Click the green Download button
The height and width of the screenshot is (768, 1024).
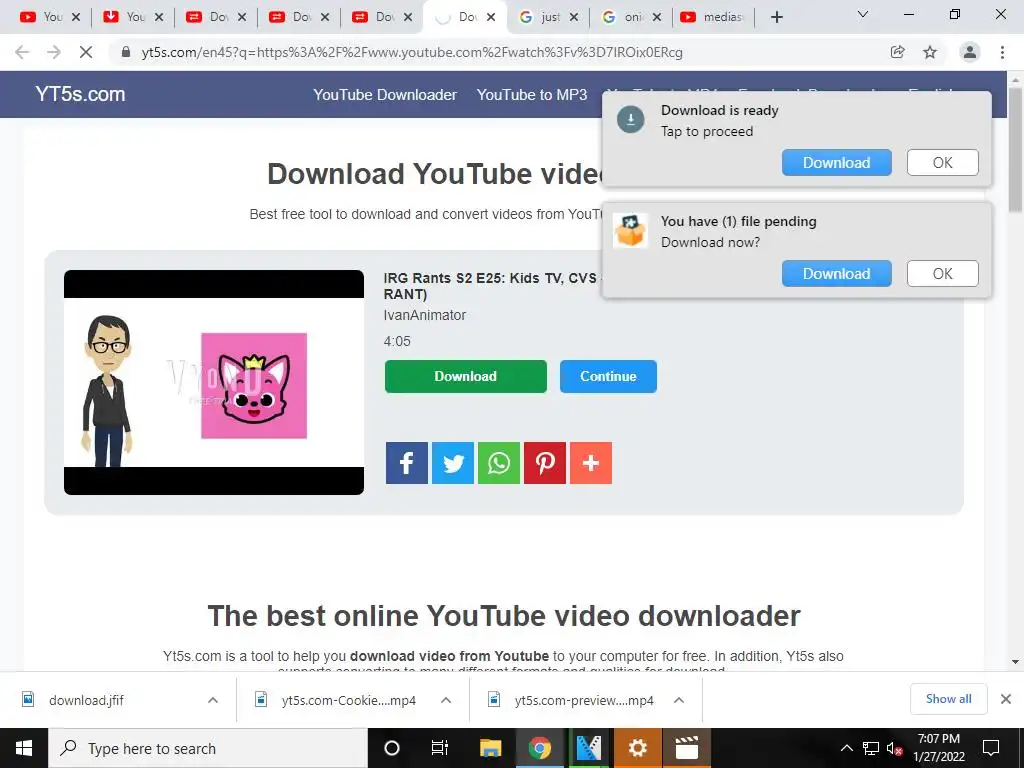point(466,376)
